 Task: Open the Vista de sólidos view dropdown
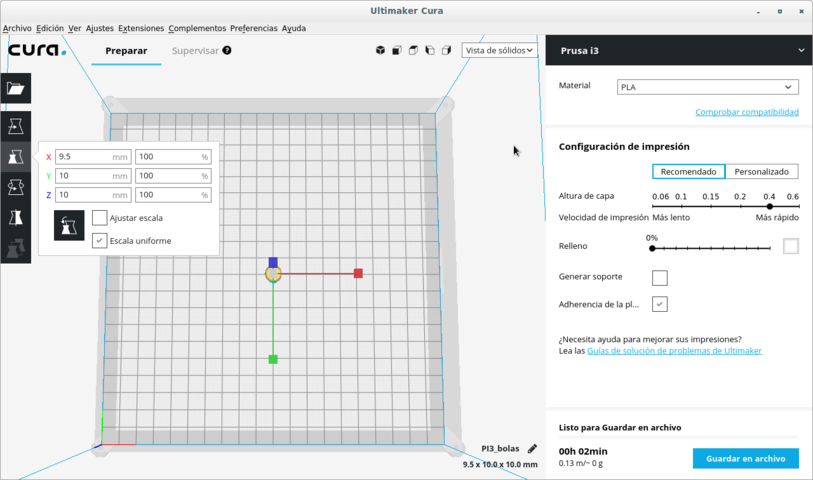coord(499,50)
